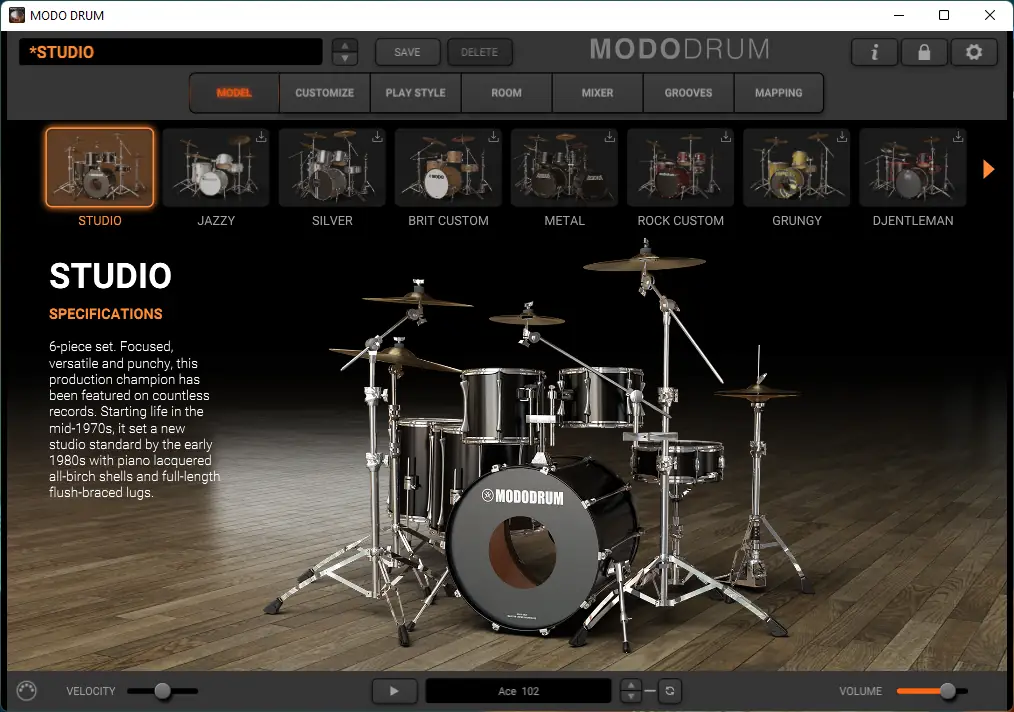Click the JAZZY label text
1014x712 pixels.
click(x=216, y=221)
